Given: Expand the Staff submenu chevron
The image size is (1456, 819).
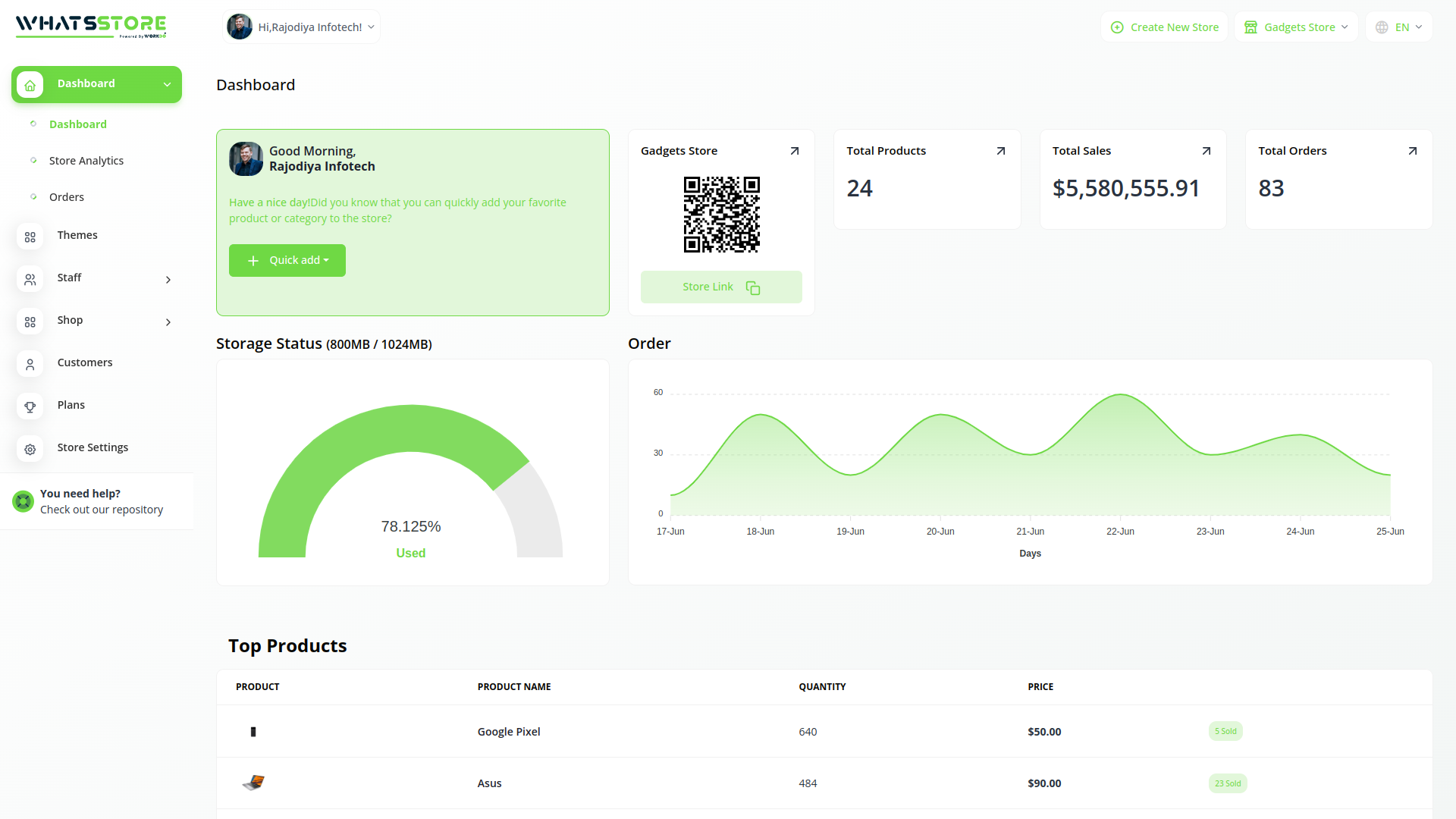Looking at the screenshot, I should (x=168, y=280).
